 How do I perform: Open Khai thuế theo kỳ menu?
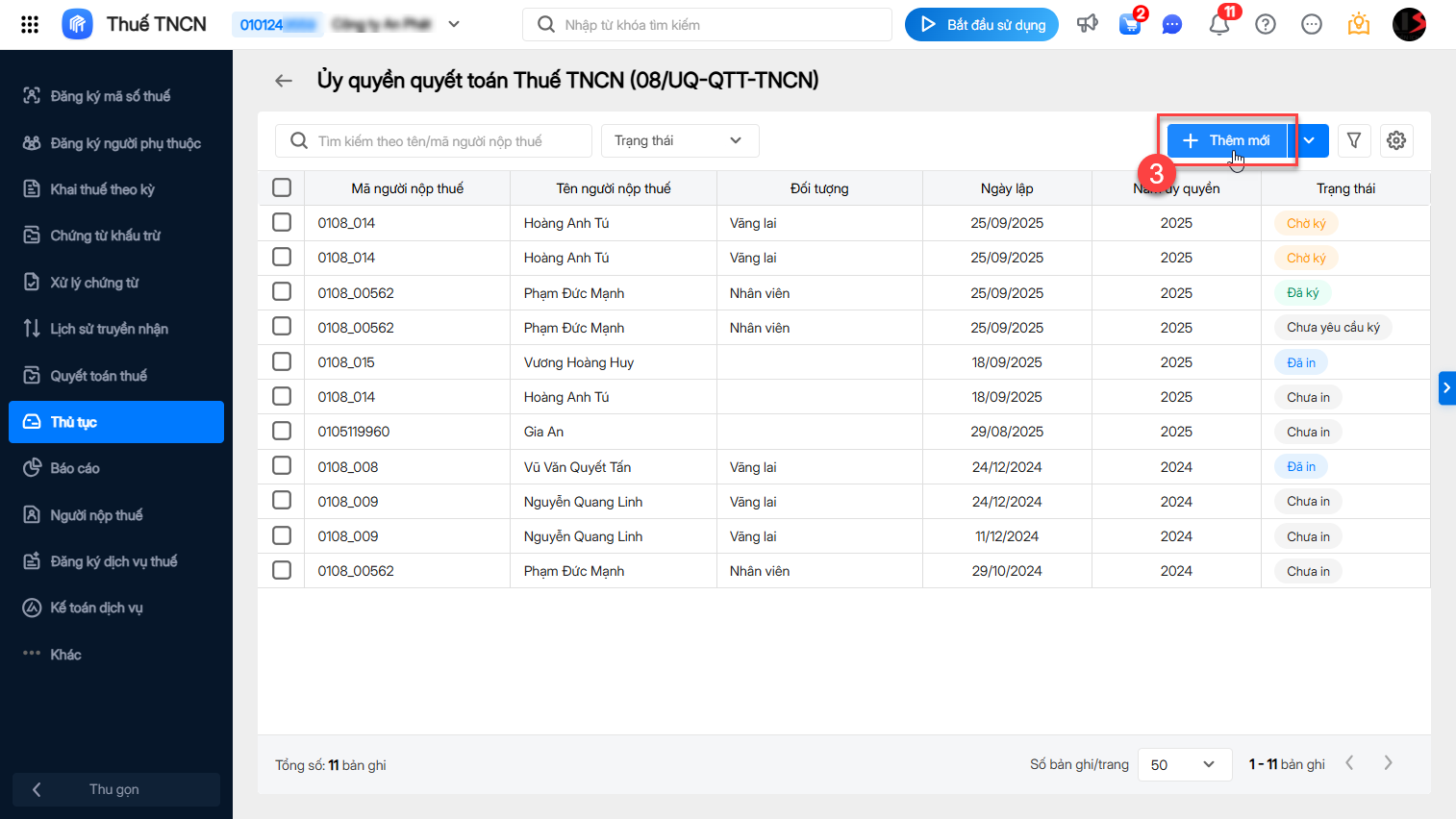(116, 189)
